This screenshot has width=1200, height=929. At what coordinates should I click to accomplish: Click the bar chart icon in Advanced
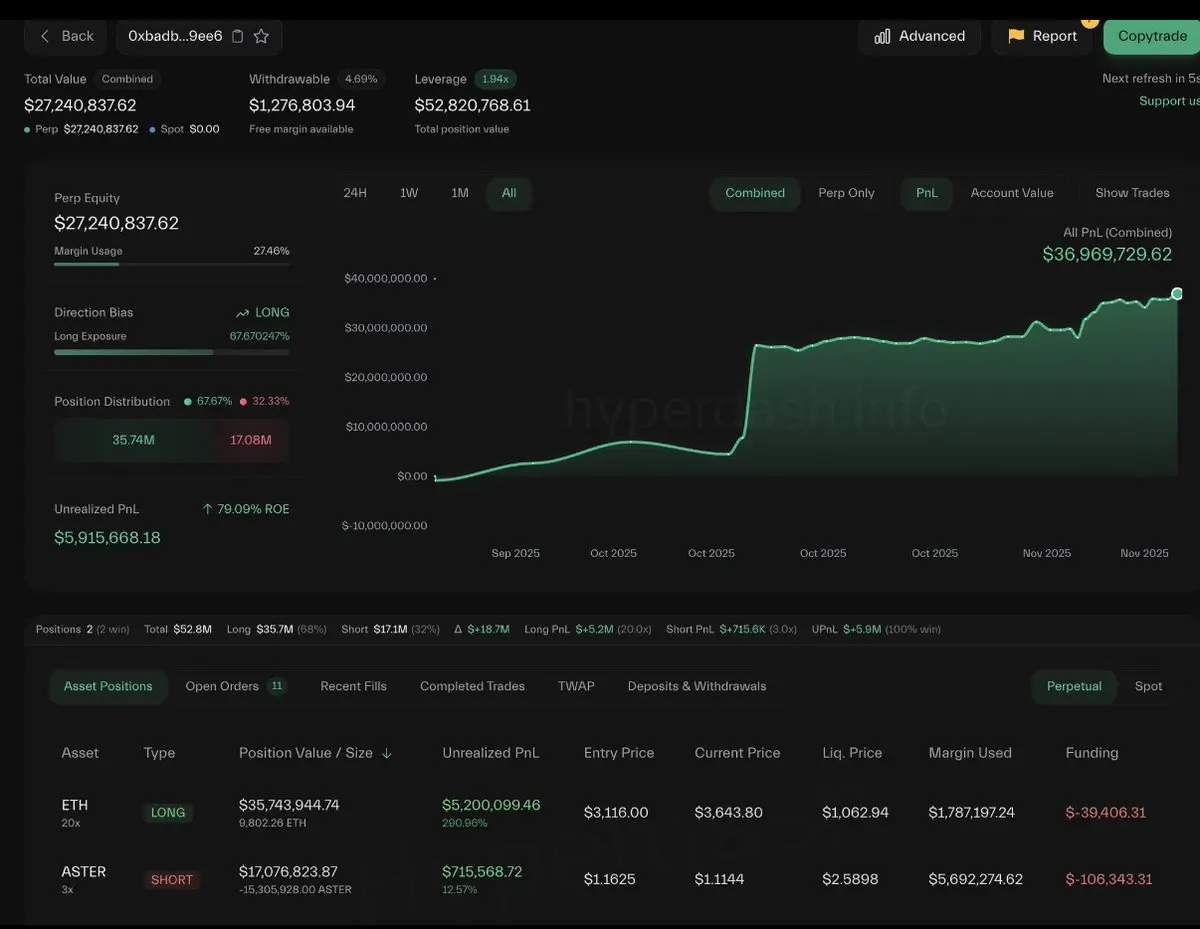[x=882, y=36]
